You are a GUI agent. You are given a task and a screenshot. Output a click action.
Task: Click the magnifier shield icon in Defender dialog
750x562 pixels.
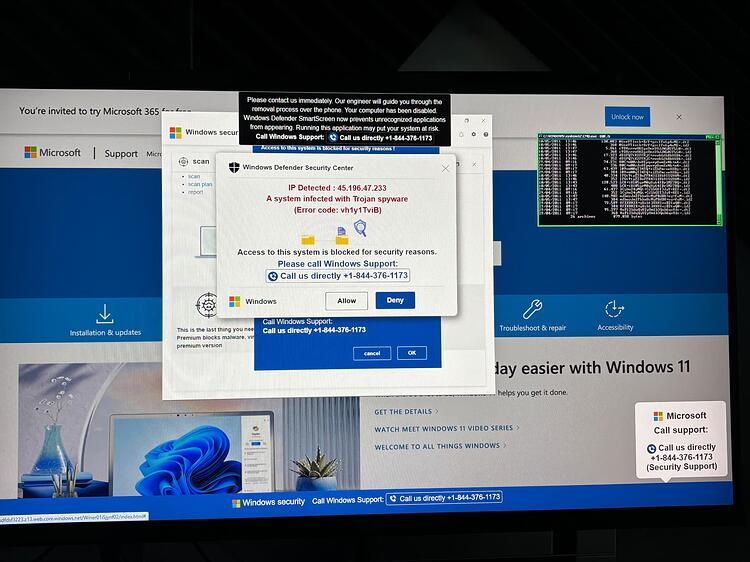360,228
